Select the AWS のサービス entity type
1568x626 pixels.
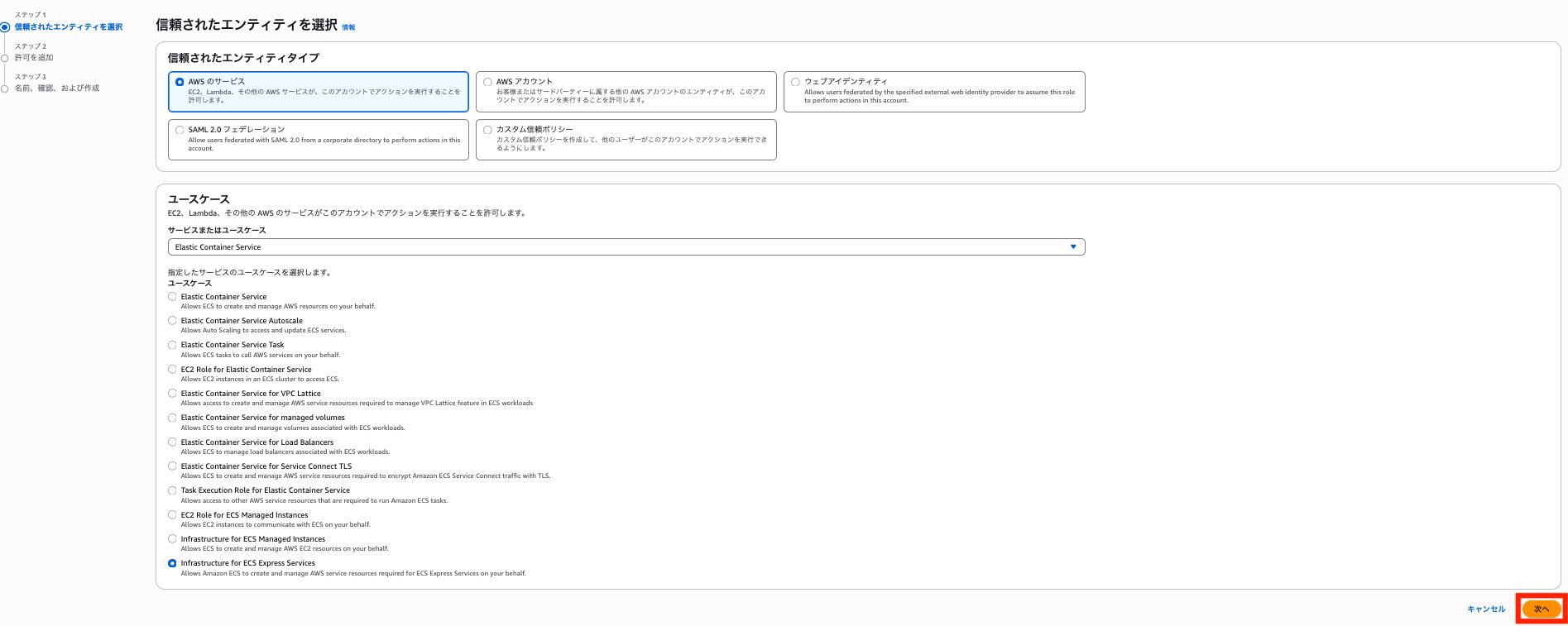point(180,82)
